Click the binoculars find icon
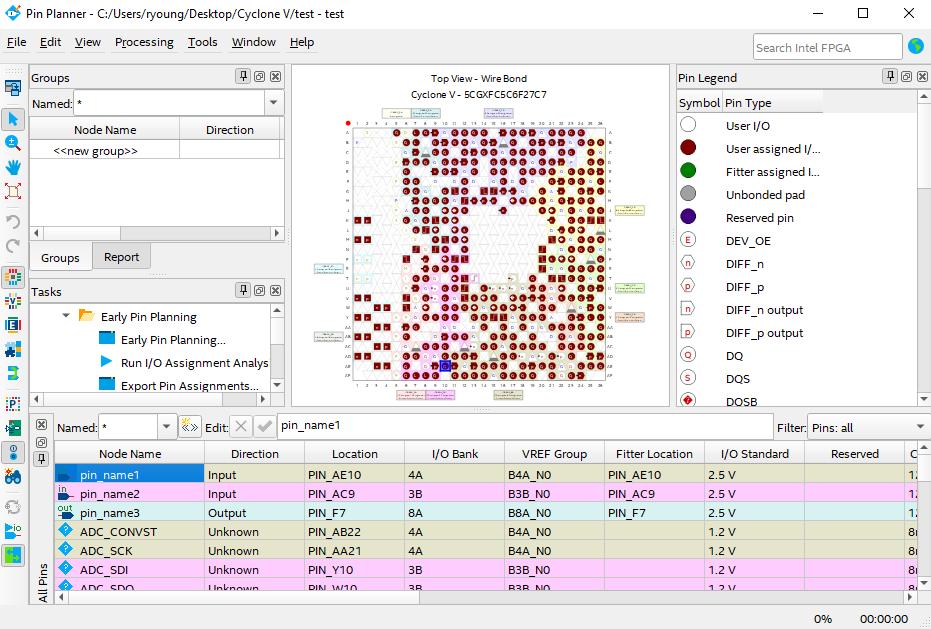931x629 pixels. point(13,477)
